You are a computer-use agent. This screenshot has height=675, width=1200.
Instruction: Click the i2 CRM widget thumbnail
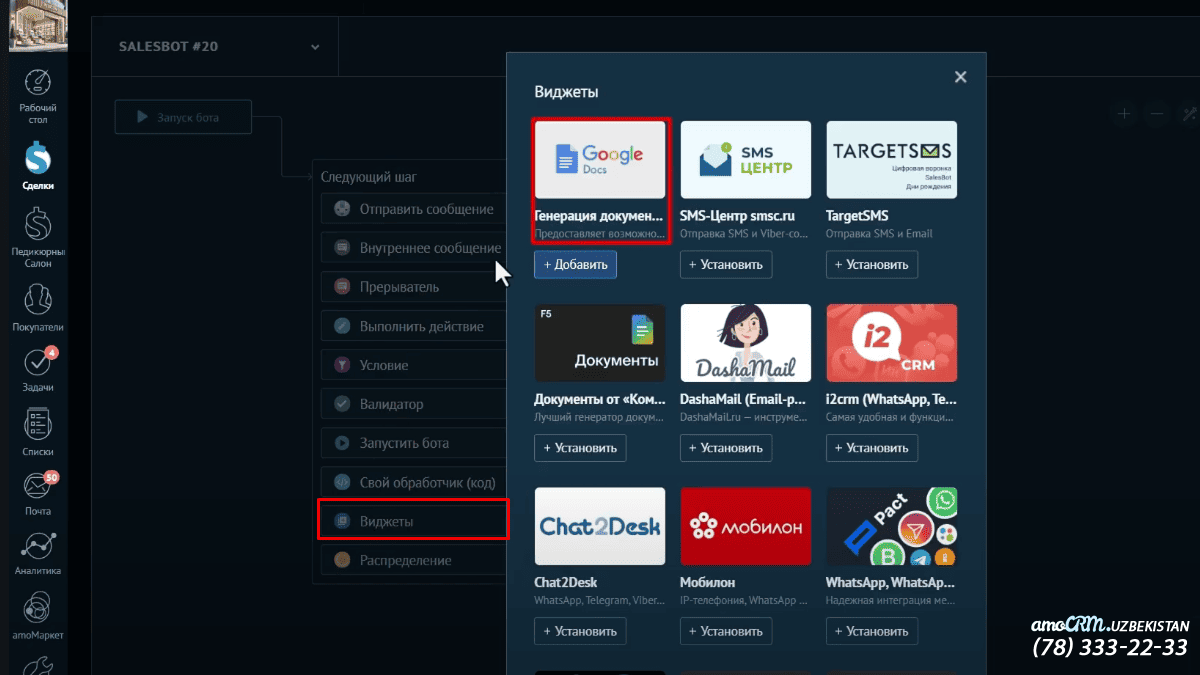[892, 343]
